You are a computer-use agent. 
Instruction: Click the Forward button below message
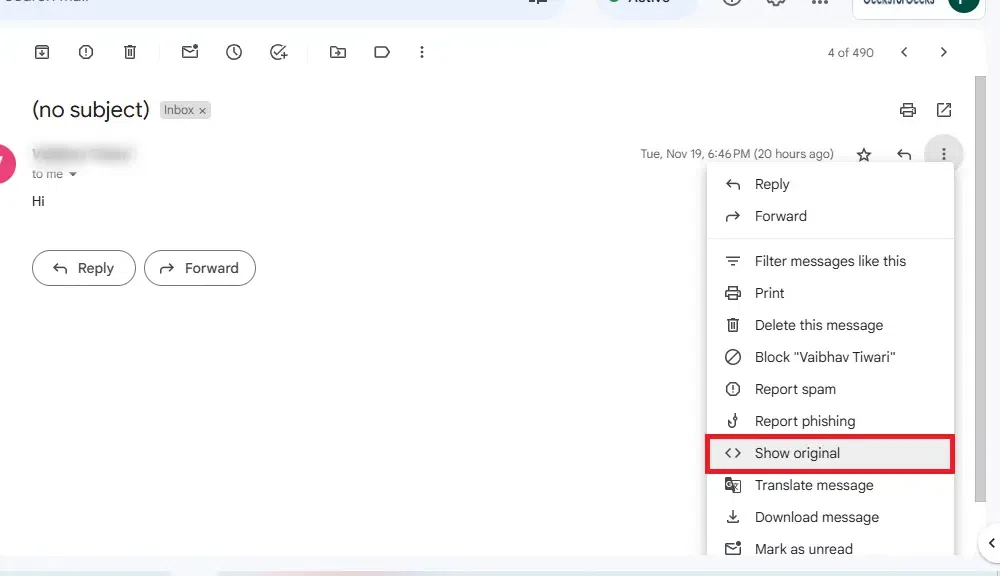click(x=200, y=268)
